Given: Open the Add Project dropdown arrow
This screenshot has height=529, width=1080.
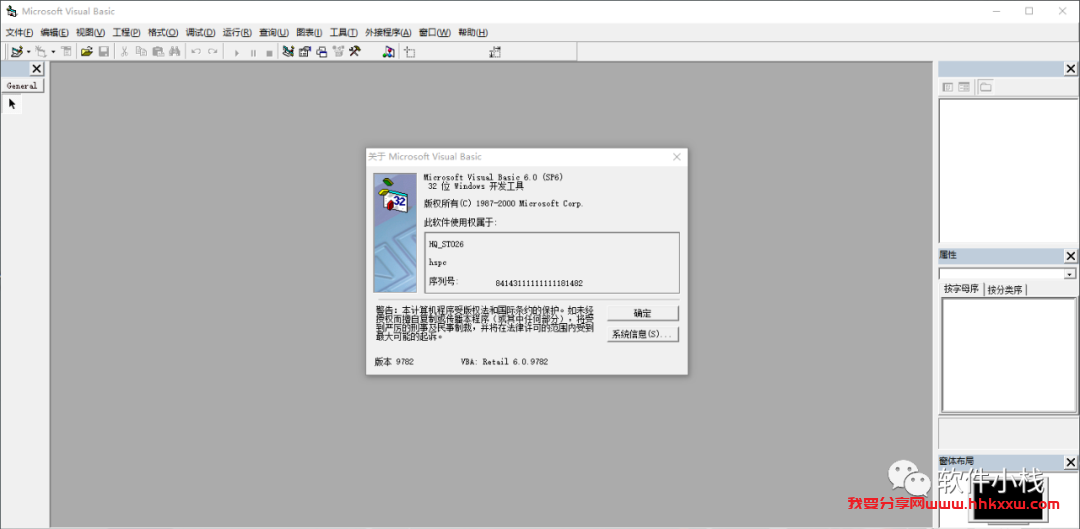Looking at the screenshot, I should click(29, 52).
